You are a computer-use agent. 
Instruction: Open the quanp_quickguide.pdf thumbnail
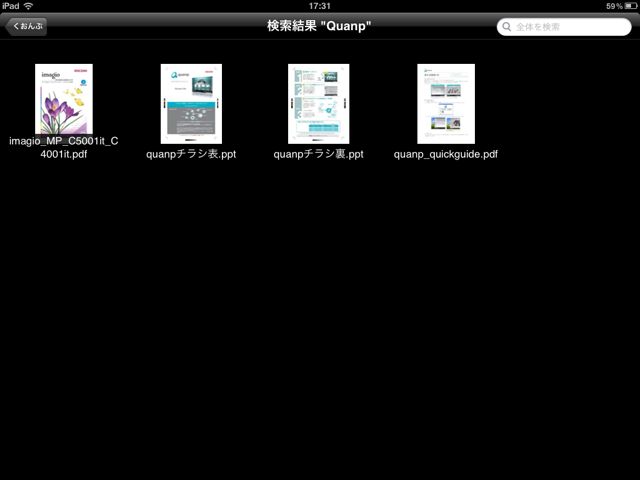(x=446, y=104)
